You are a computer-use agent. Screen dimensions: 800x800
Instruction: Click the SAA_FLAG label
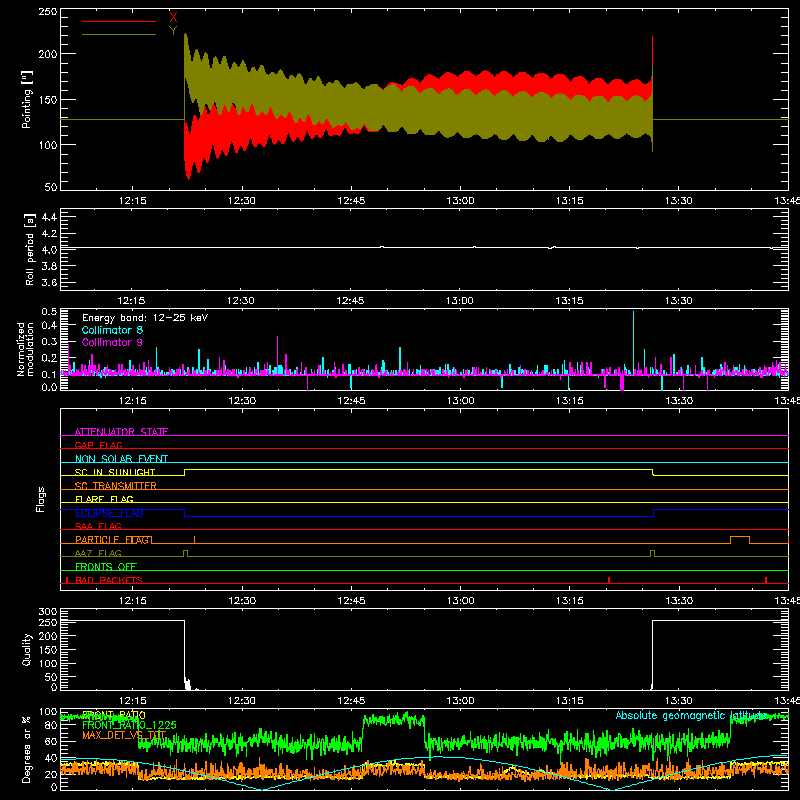click(x=98, y=526)
